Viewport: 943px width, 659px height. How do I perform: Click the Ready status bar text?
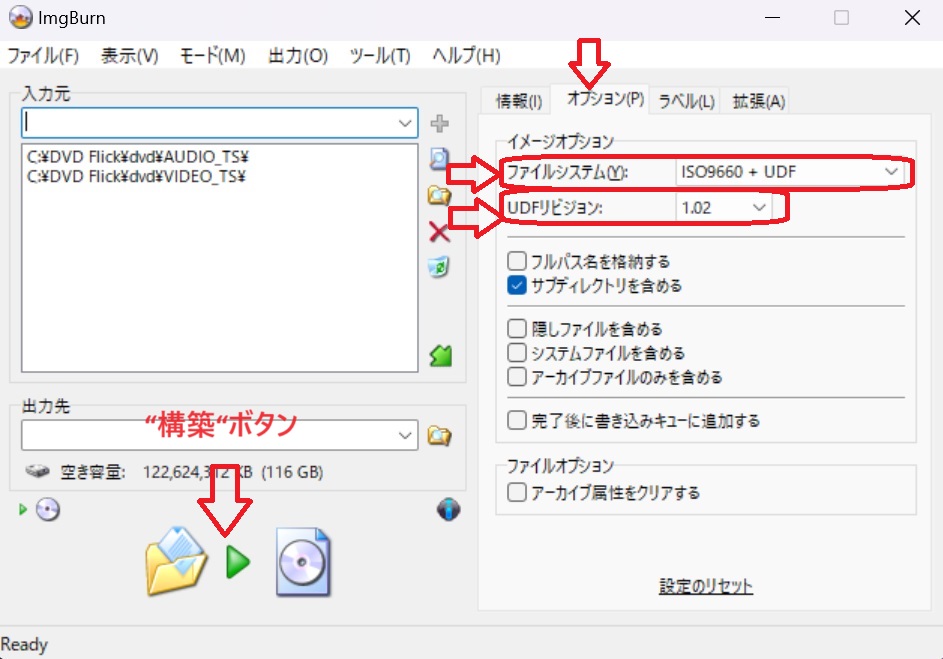click(x=24, y=645)
